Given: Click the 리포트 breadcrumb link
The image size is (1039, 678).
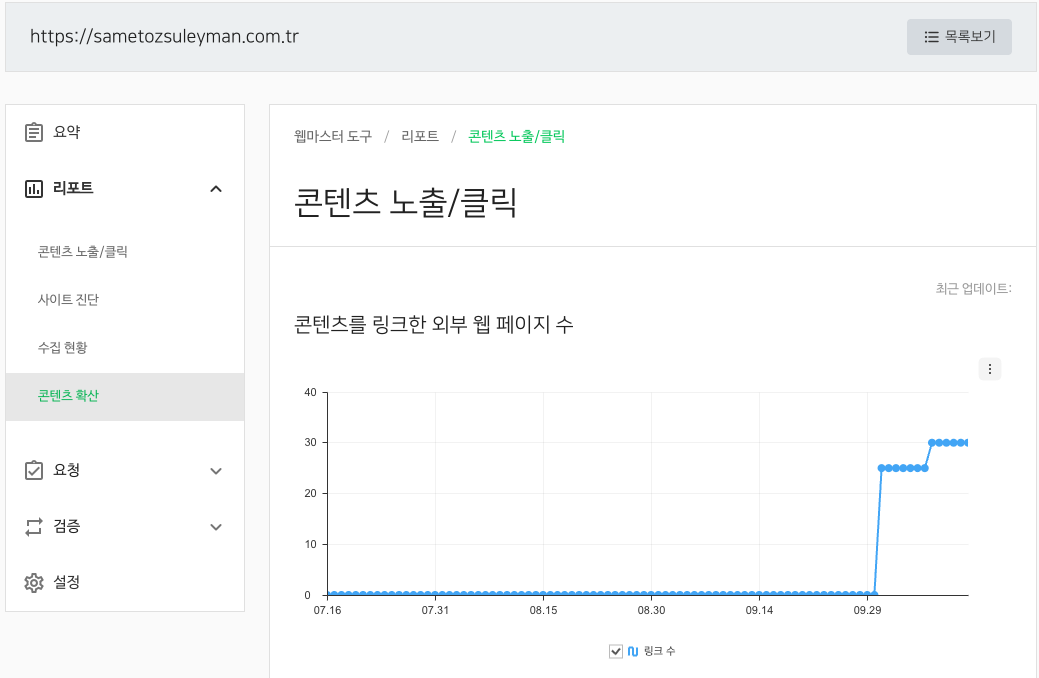Looking at the screenshot, I should click(420, 136).
